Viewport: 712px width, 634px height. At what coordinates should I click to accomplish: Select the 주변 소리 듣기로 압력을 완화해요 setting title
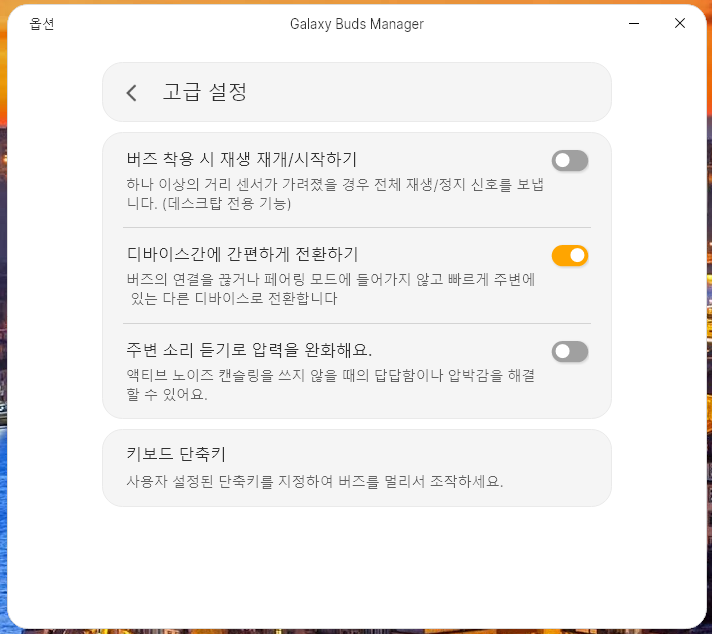pos(249,350)
